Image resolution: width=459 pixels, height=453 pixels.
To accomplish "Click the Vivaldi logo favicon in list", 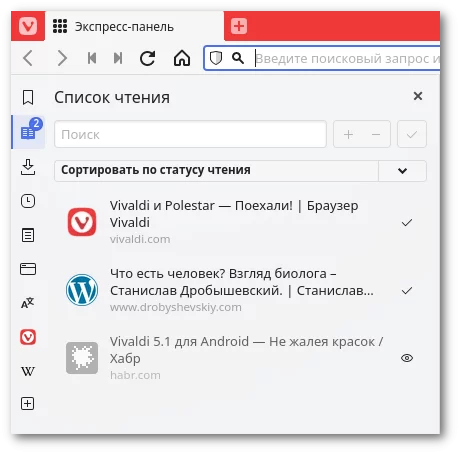I will [82, 222].
